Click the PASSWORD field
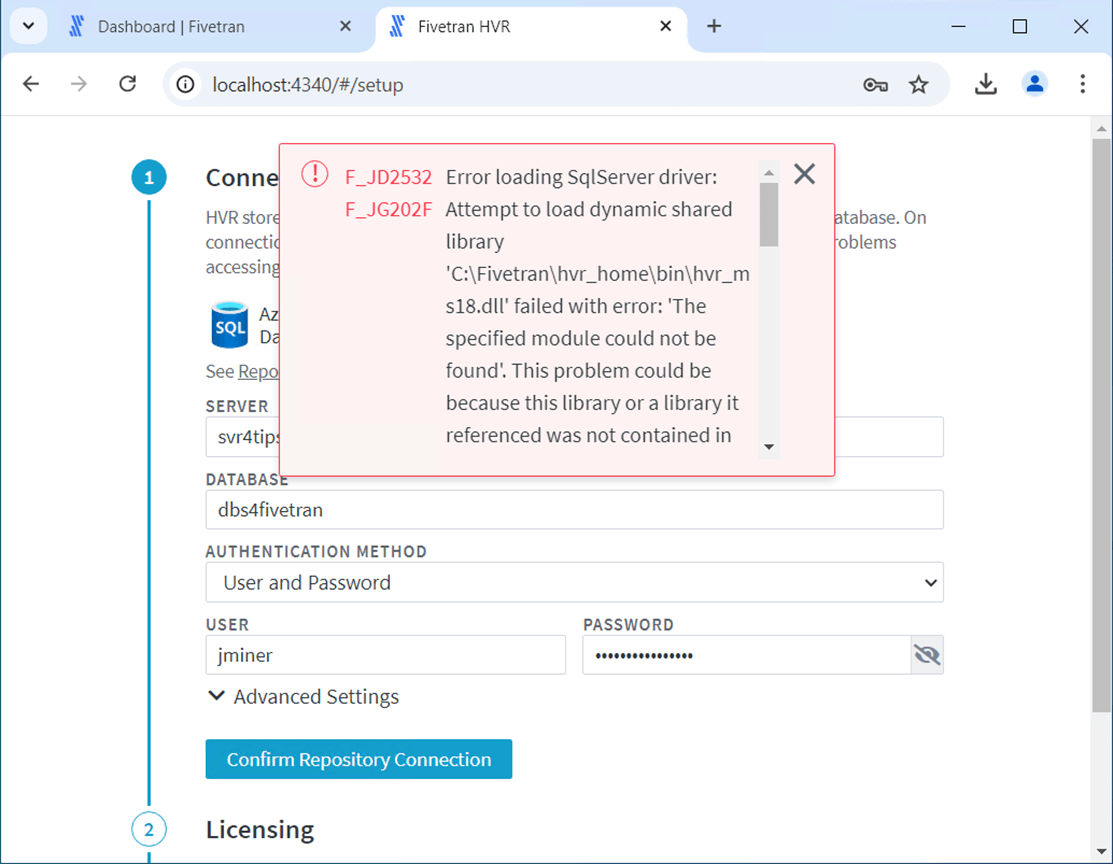The height and width of the screenshot is (864, 1113). click(x=746, y=655)
